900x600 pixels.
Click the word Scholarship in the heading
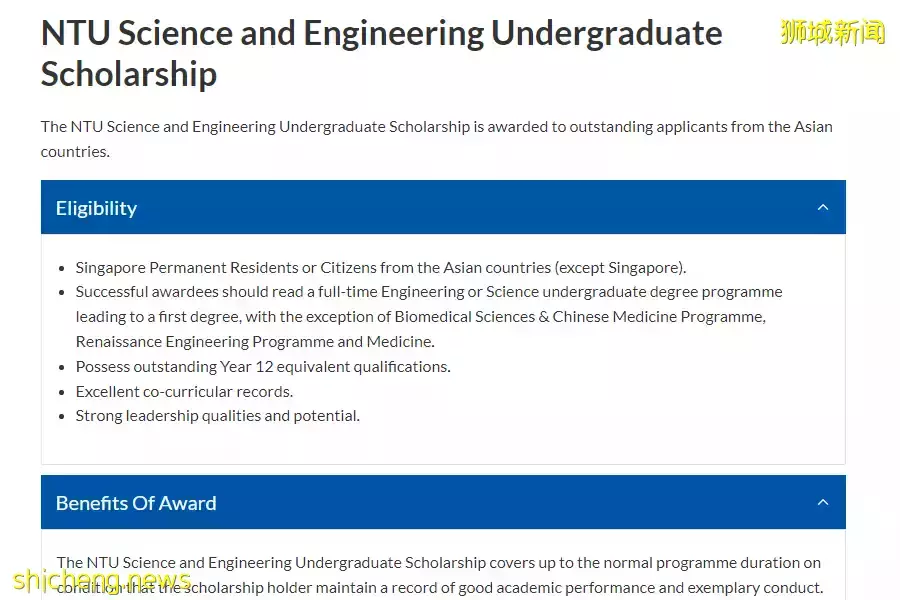[128, 74]
